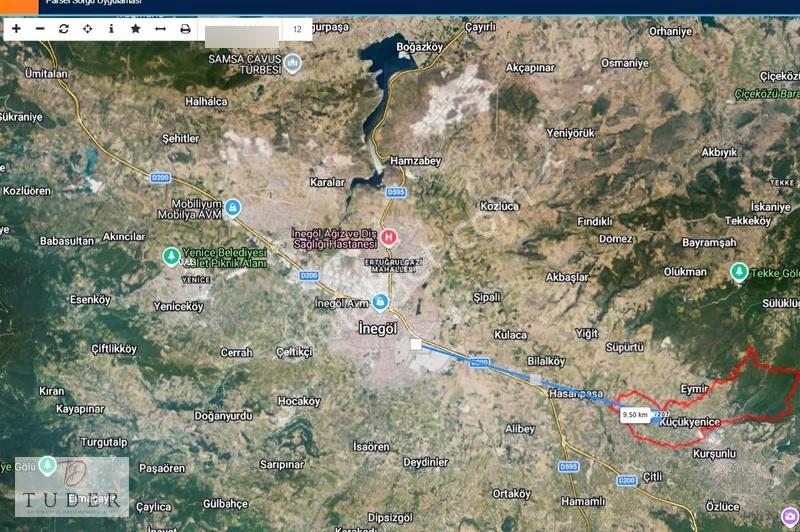Click the Orhaniye label
The height and width of the screenshot is (532, 800).
pos(671,31)
